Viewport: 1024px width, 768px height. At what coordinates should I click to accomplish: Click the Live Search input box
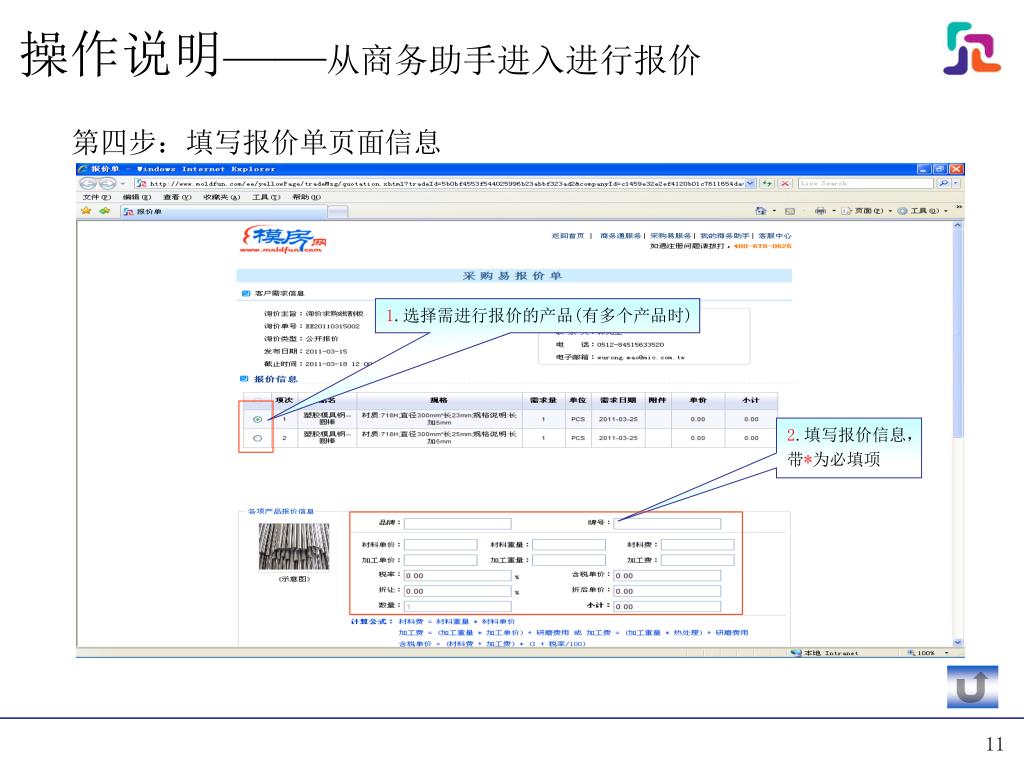865,184
